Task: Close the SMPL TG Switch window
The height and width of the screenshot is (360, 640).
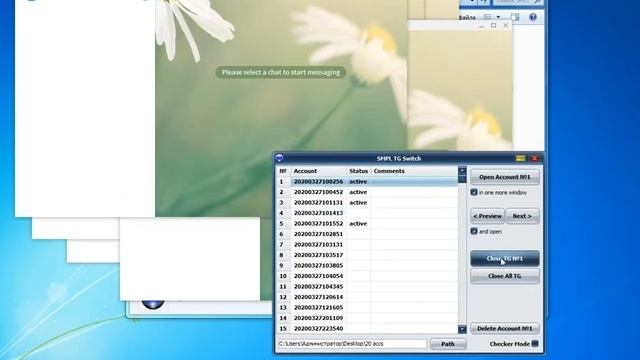Action: 534,158
